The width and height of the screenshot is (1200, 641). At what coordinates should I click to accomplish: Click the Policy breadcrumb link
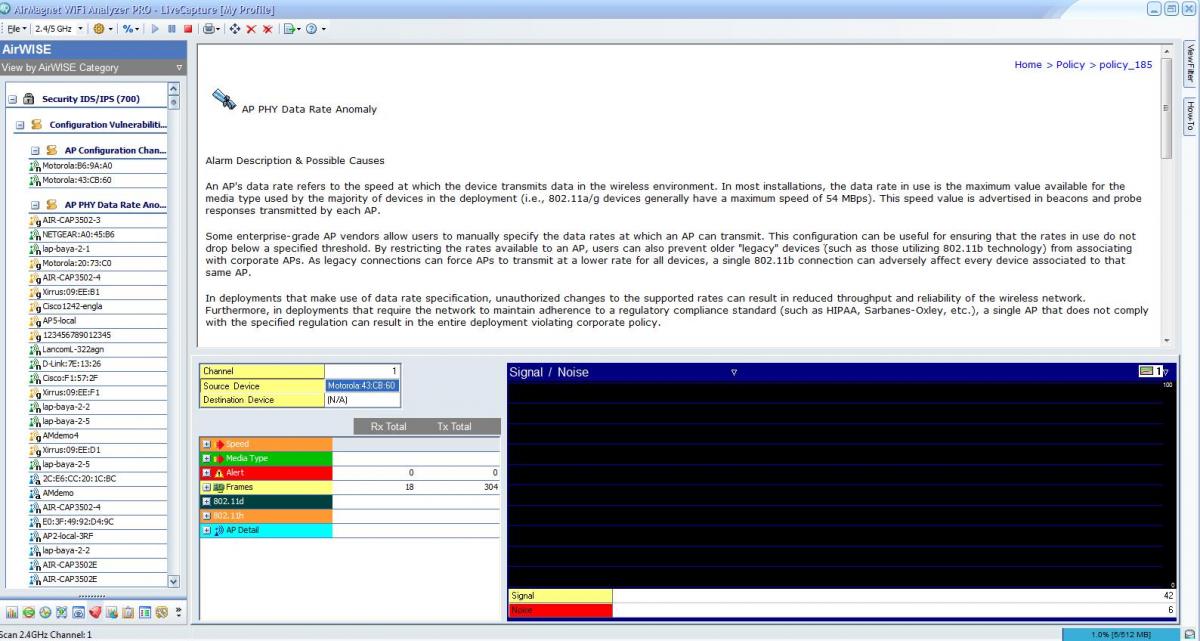1070,65
